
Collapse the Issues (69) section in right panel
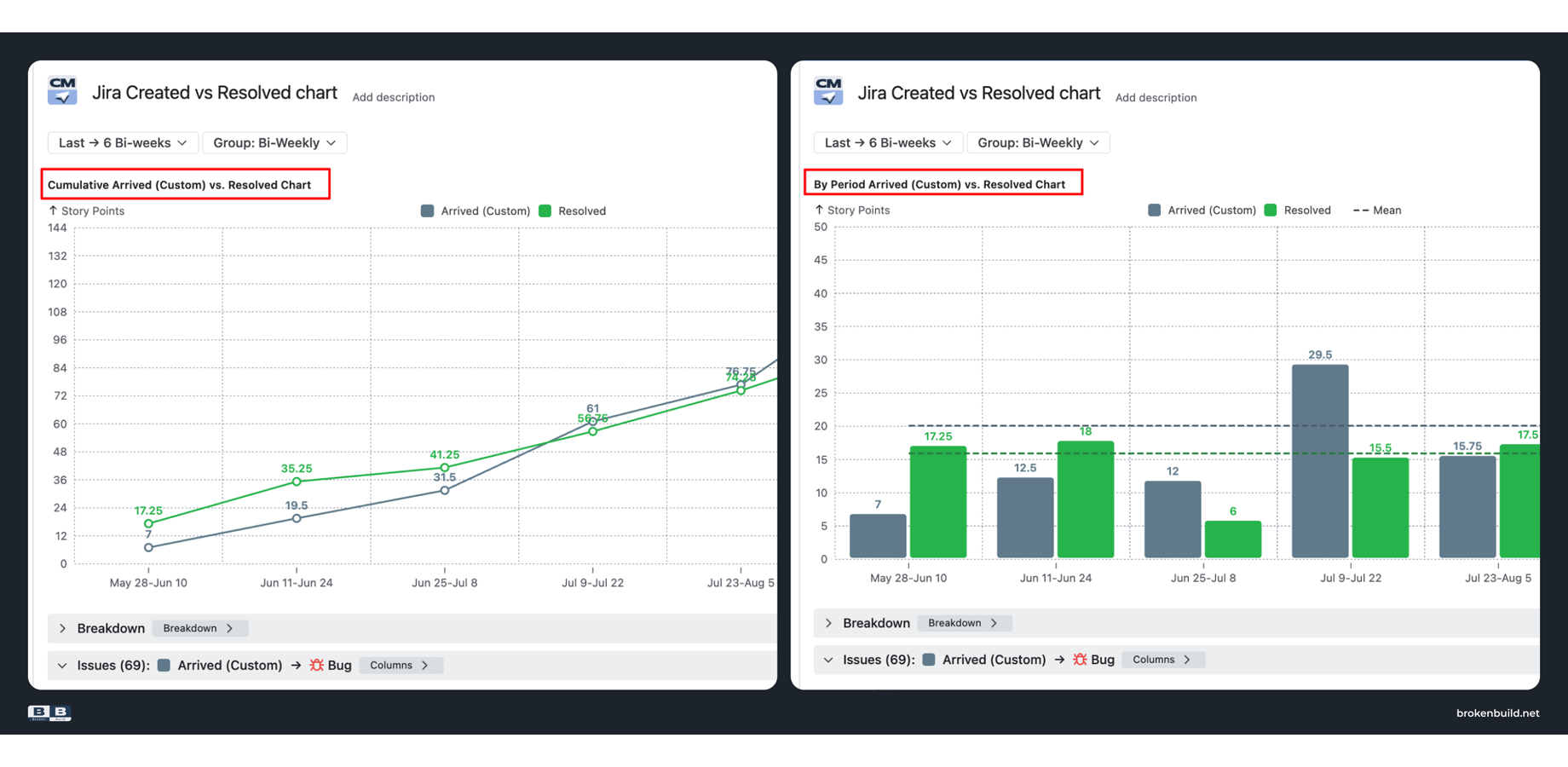pyautogui.click(x=828, y=660)
